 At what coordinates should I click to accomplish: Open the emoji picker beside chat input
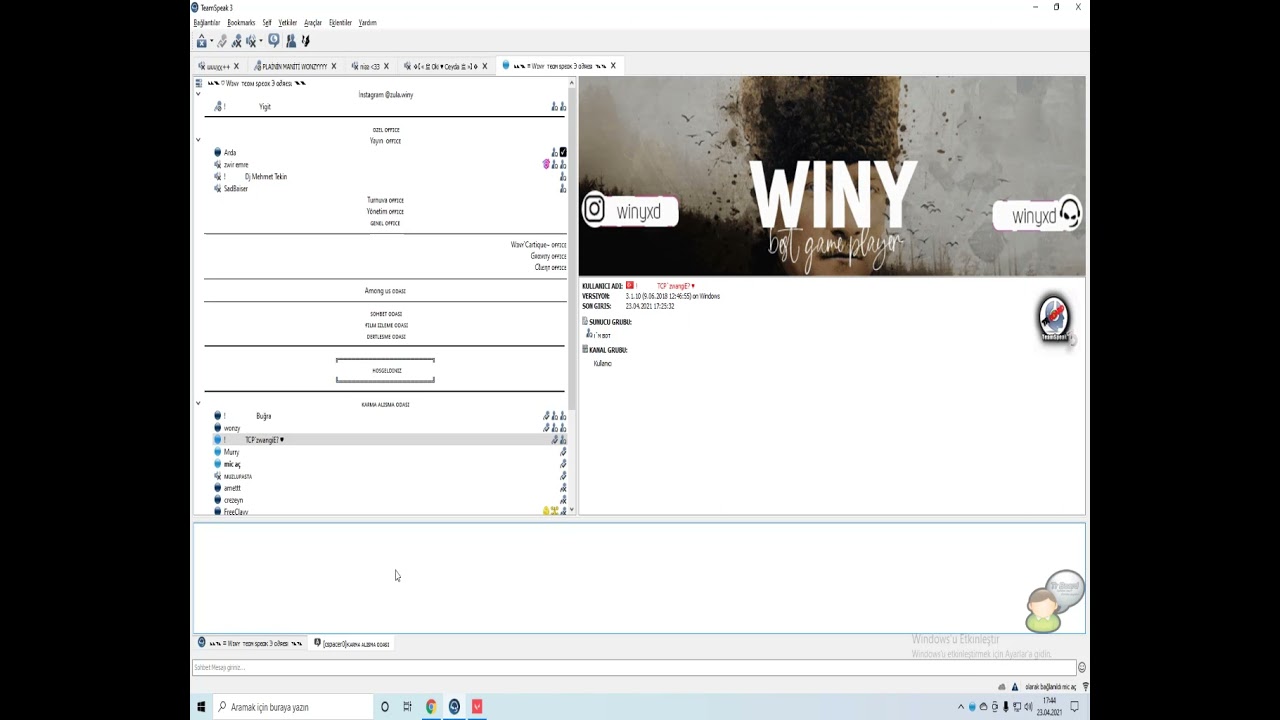(1082, 667)
